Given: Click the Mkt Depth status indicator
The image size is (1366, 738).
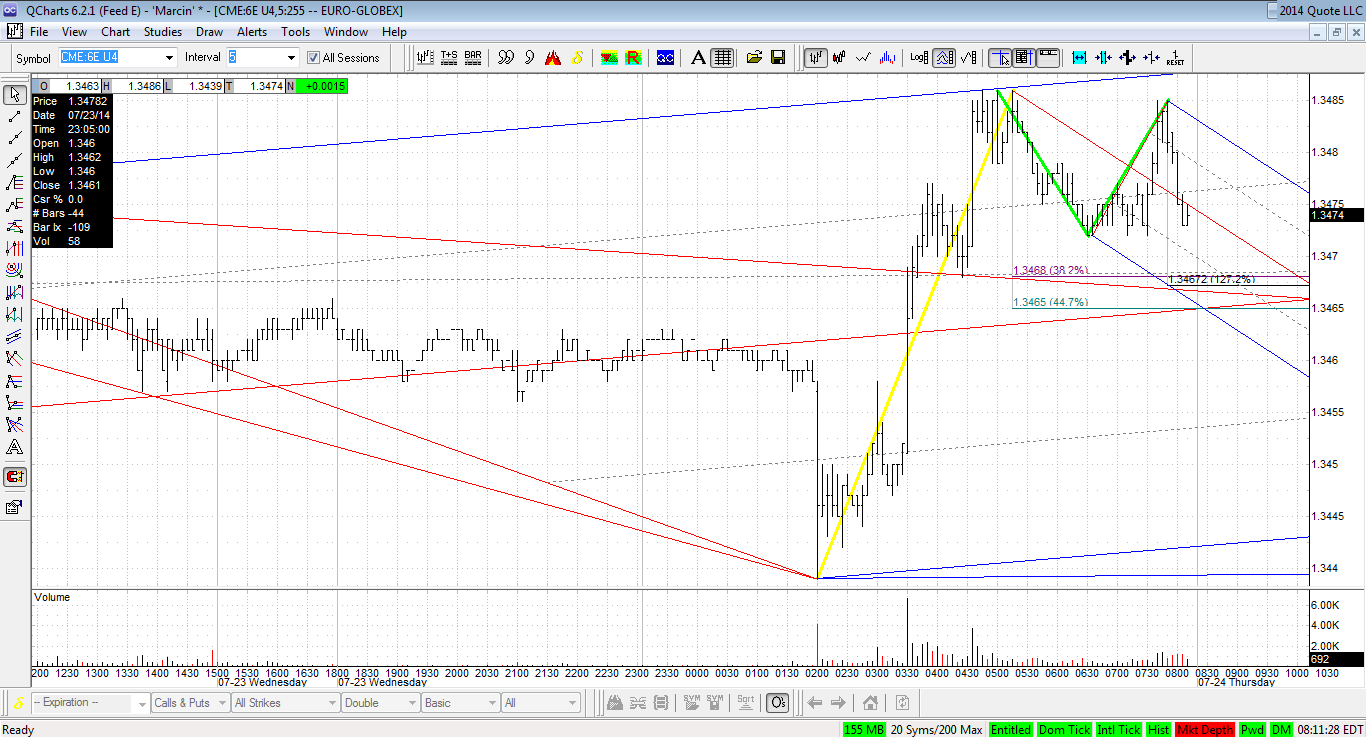Looking at the screenshot, I should pyautogui.click(x=1205, y=730).
